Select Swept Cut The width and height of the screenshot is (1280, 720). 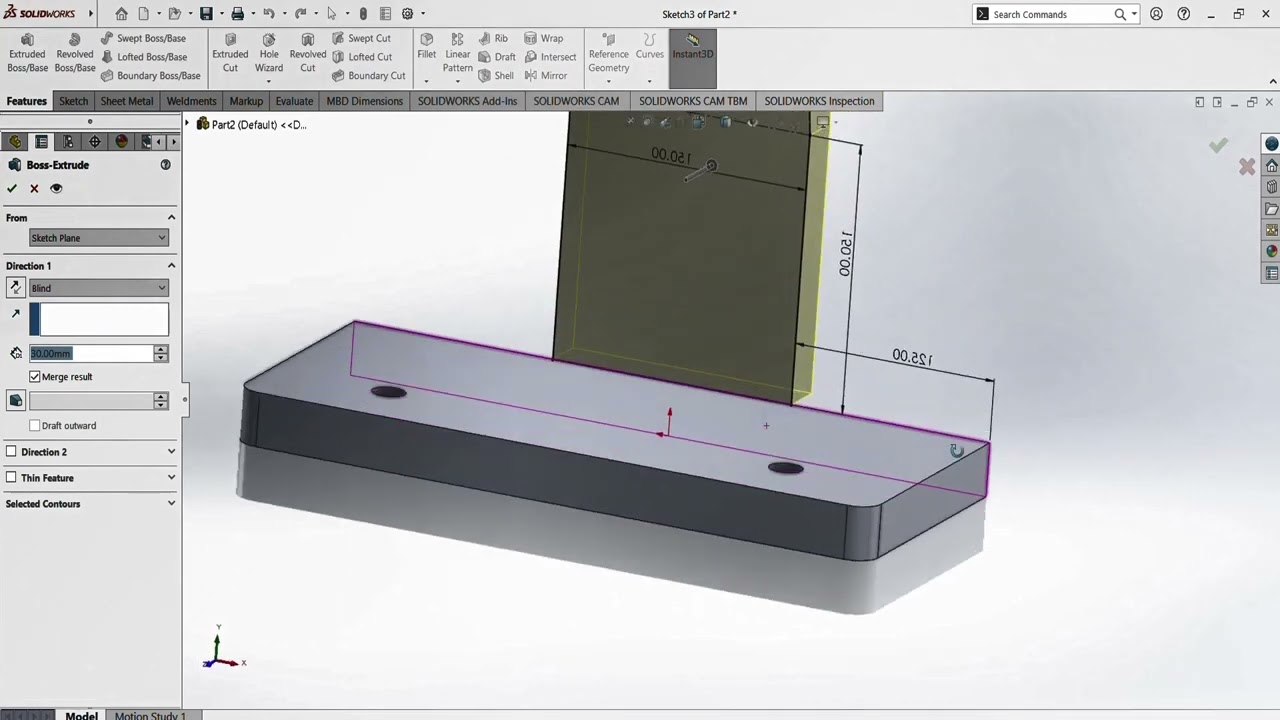click(361, 38)
